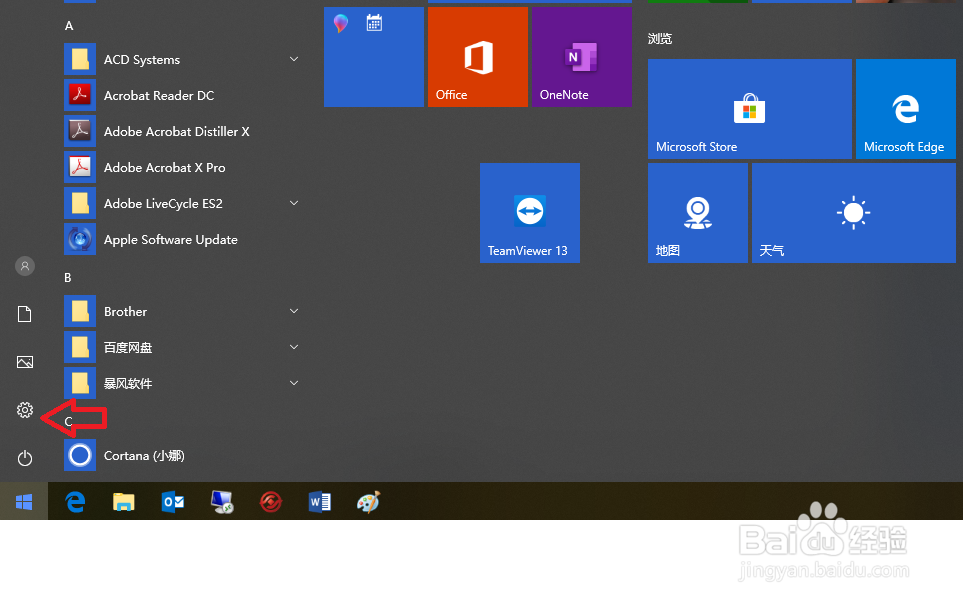Expand the ACD Systems folder chevron
This screenshot has width=963, height=604.
(294, 59)
